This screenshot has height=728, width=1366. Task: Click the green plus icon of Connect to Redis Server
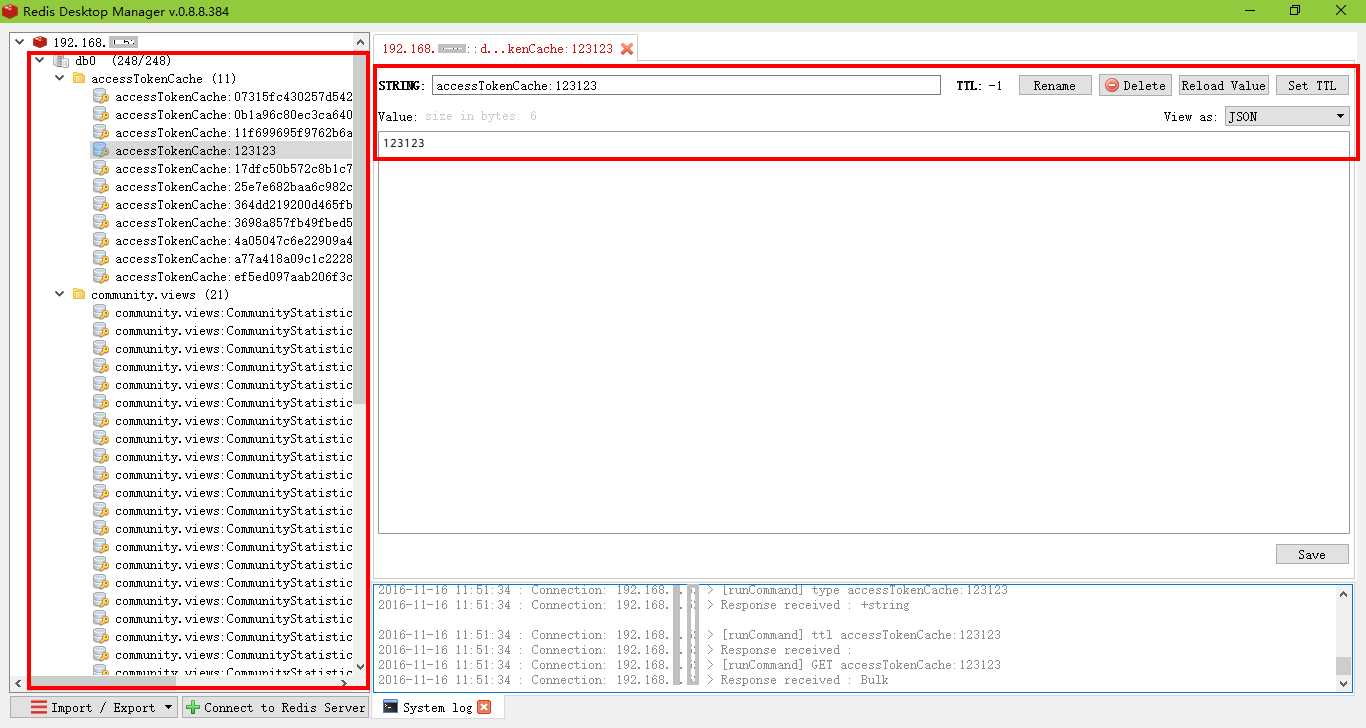pos(193,707)
